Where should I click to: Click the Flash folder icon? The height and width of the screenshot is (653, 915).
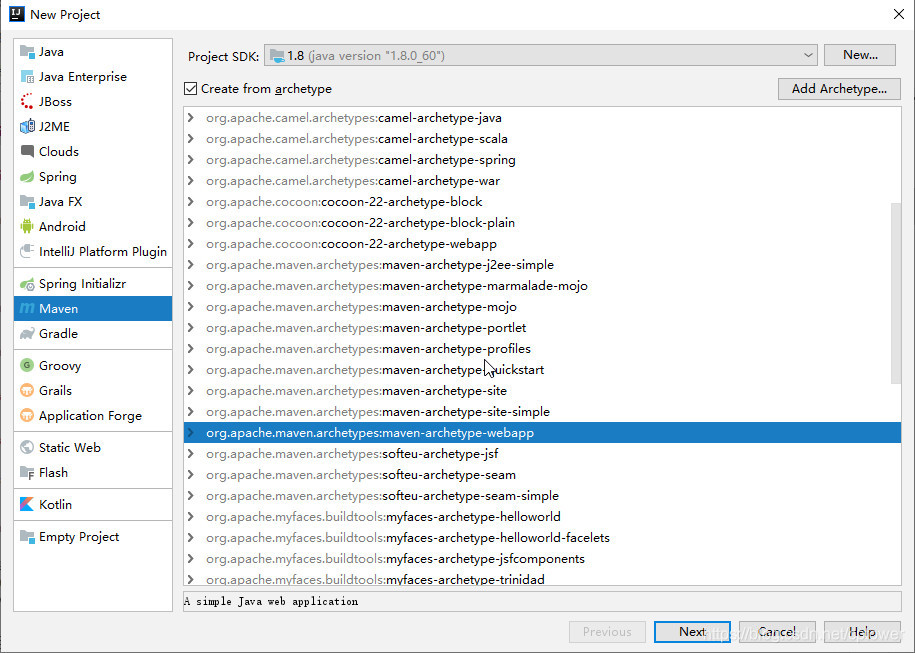27,473
